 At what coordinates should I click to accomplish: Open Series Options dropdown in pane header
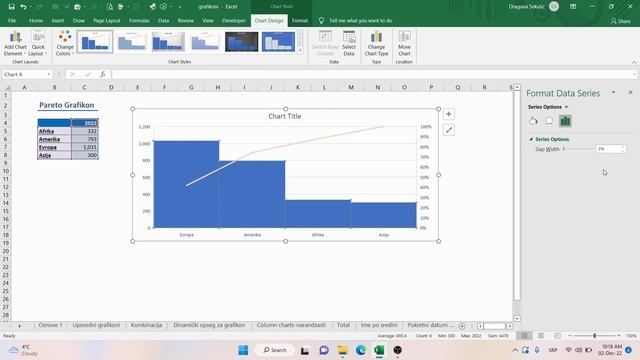(x=566, y=107)
